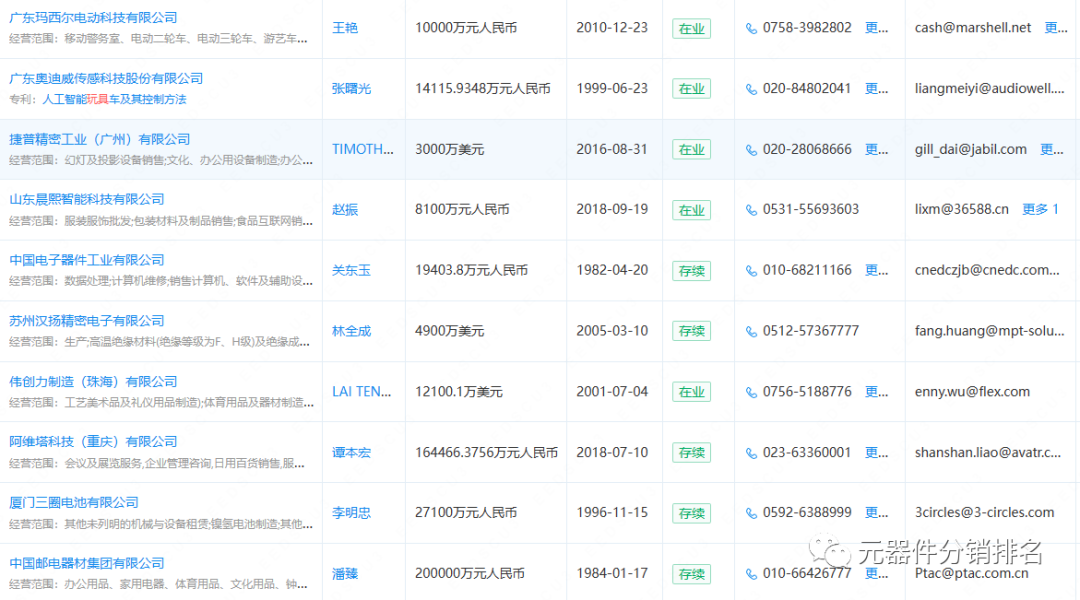Open company 苏州汉扬精密电子有限公司
The height and width of the screenshot is (600, 1080).
click(87, 320)
